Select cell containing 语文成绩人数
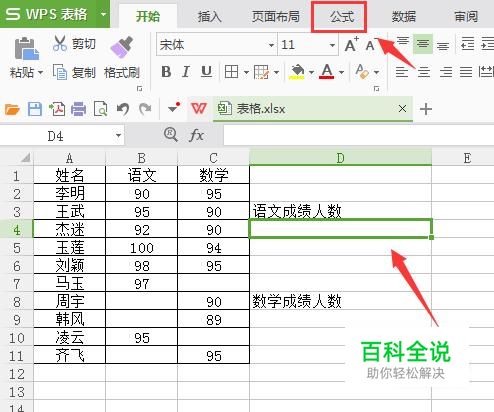The height and width of the screenshot is (412, 494). click(x=340, y=211)
